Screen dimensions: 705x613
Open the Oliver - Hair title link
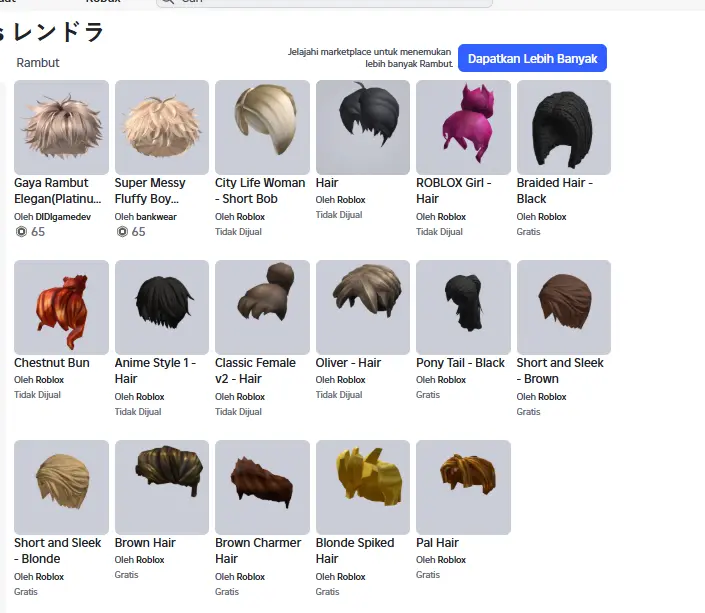[x=348, y=362]
